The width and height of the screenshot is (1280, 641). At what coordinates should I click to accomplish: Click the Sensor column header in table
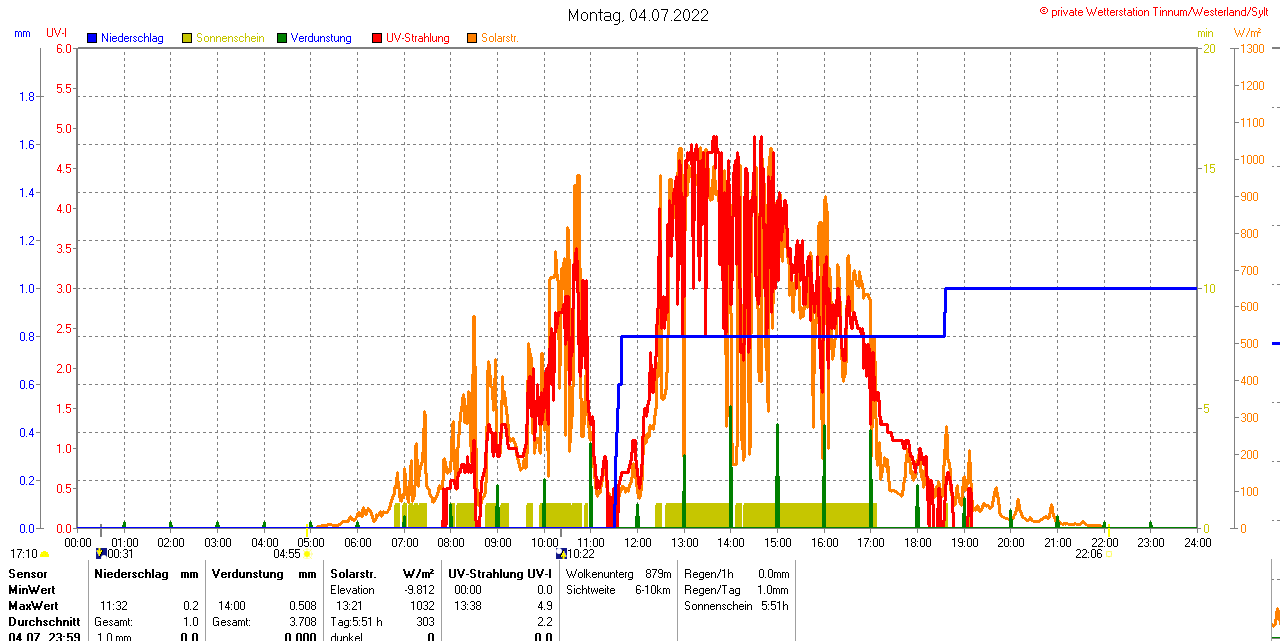pyautogui.click(x=28, y=574)
